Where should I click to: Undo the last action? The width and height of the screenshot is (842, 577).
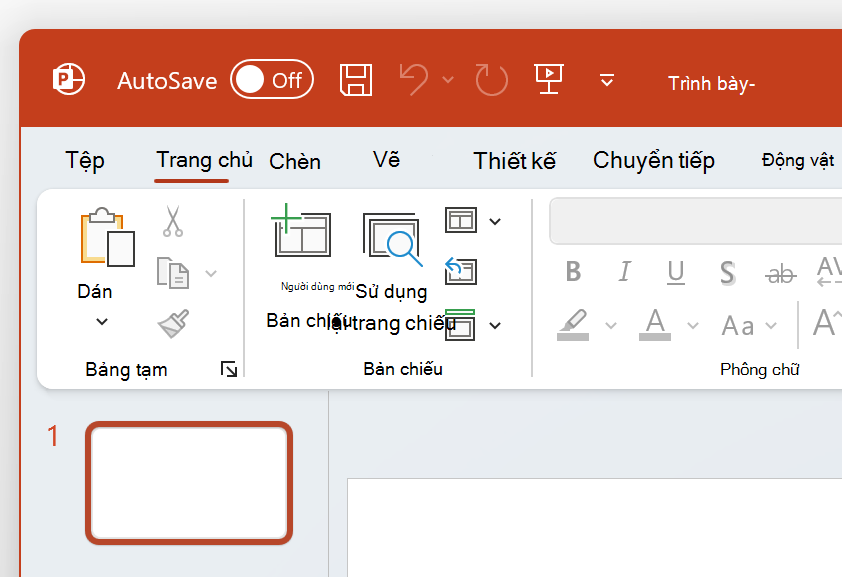click(x=414, y=80)
